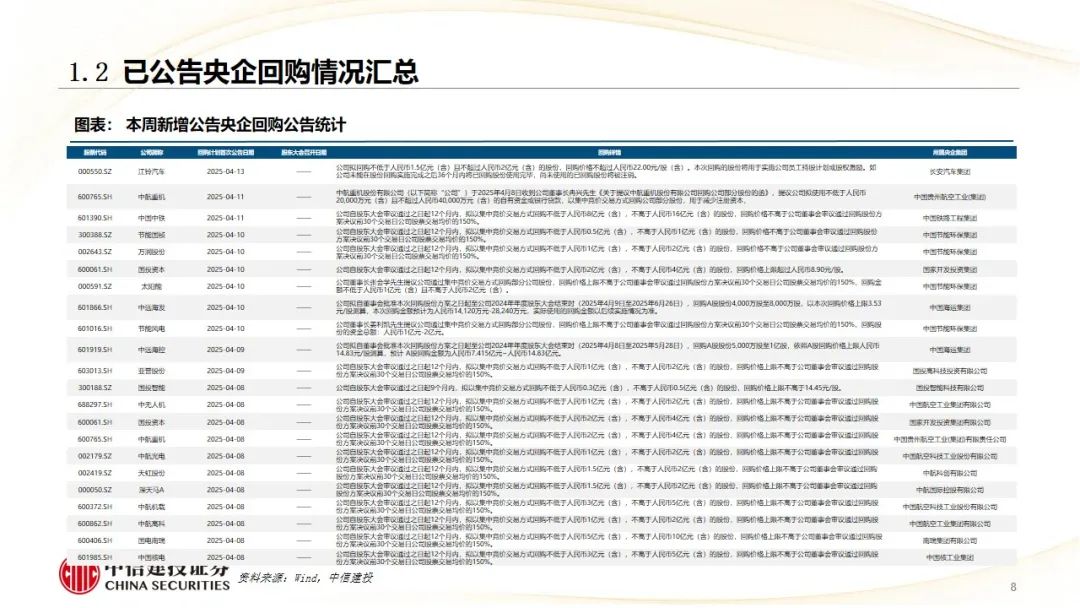Click company name 深天马A

152,490
